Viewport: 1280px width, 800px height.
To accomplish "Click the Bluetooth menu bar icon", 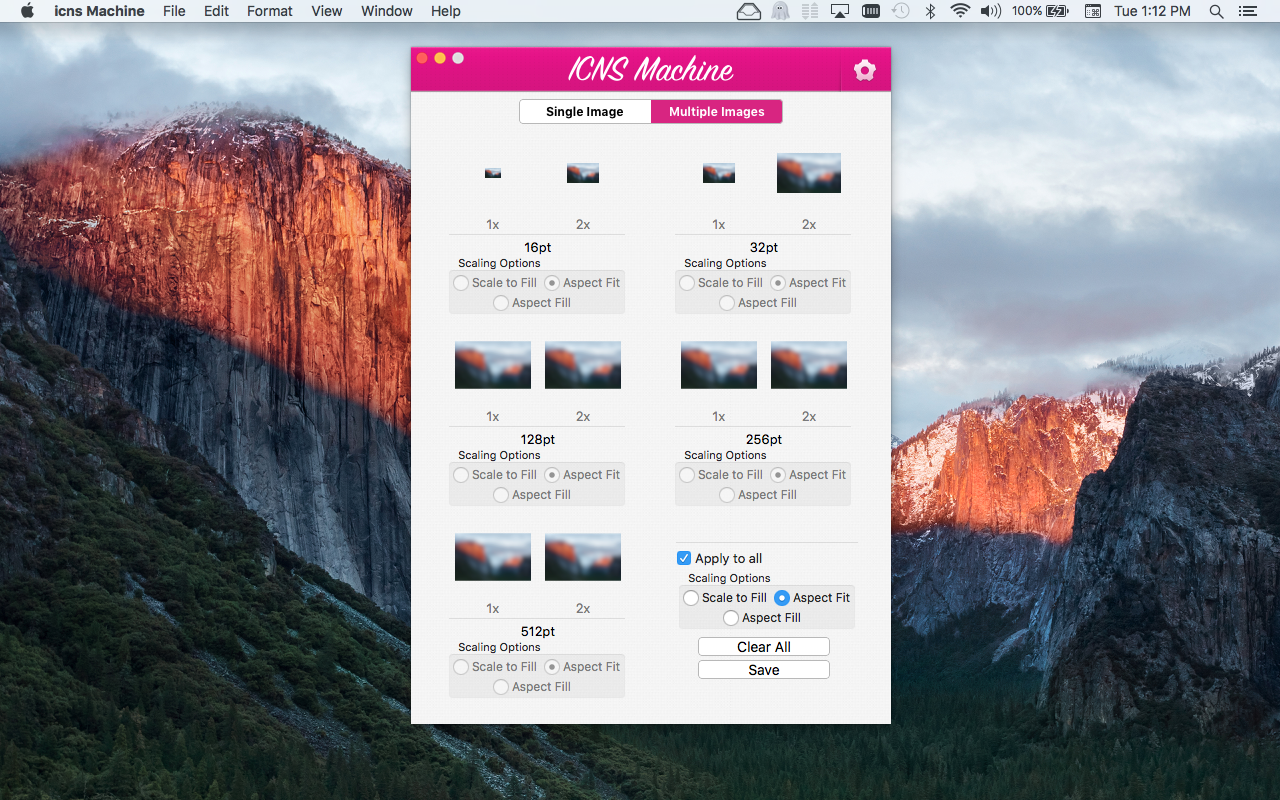I will pos(930,11).
